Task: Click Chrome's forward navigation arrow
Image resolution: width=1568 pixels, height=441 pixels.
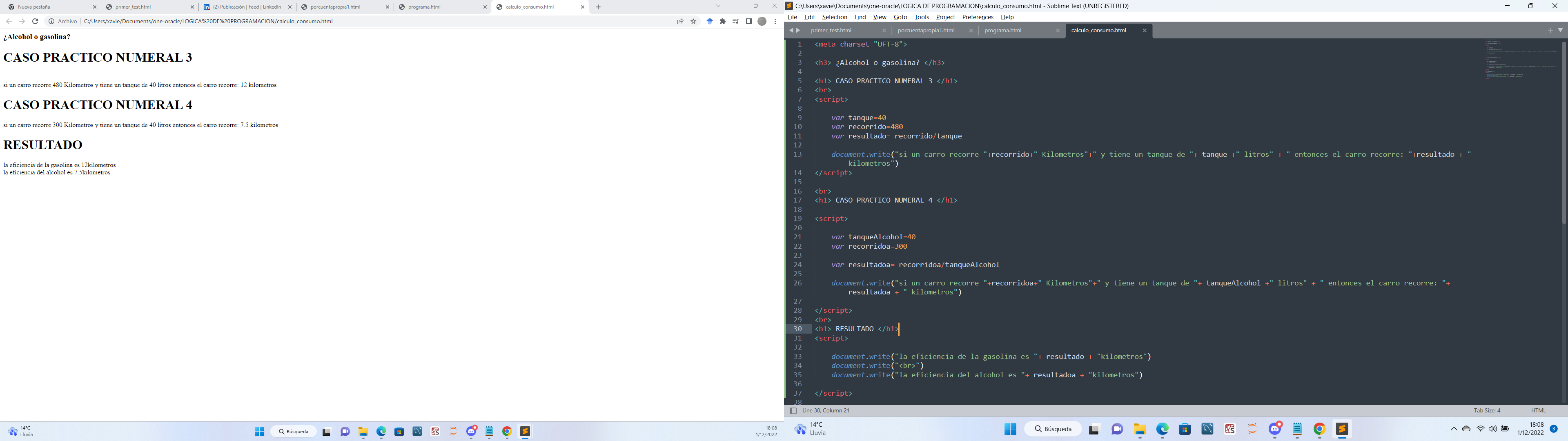Action: coord(22,21)
